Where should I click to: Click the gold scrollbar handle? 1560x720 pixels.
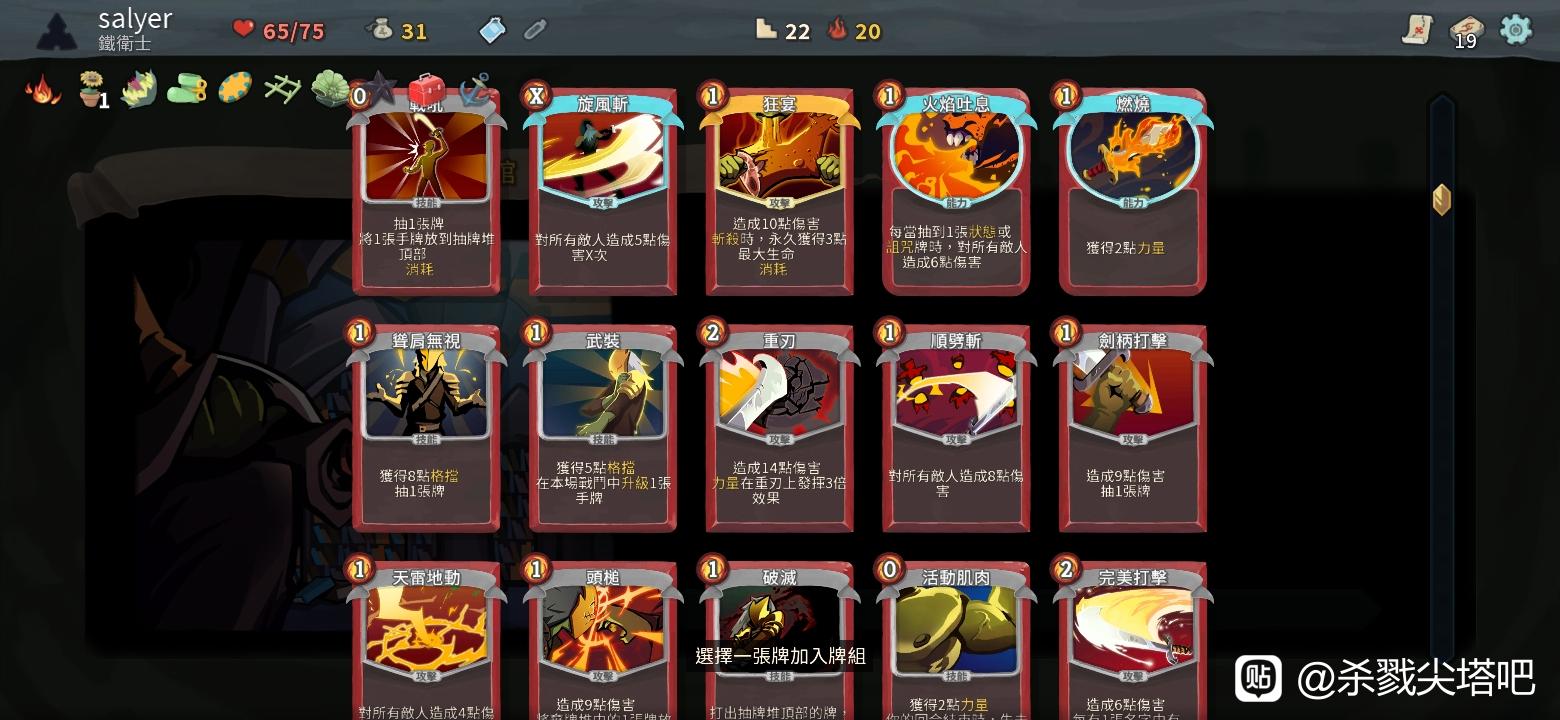coord(1441,199)
